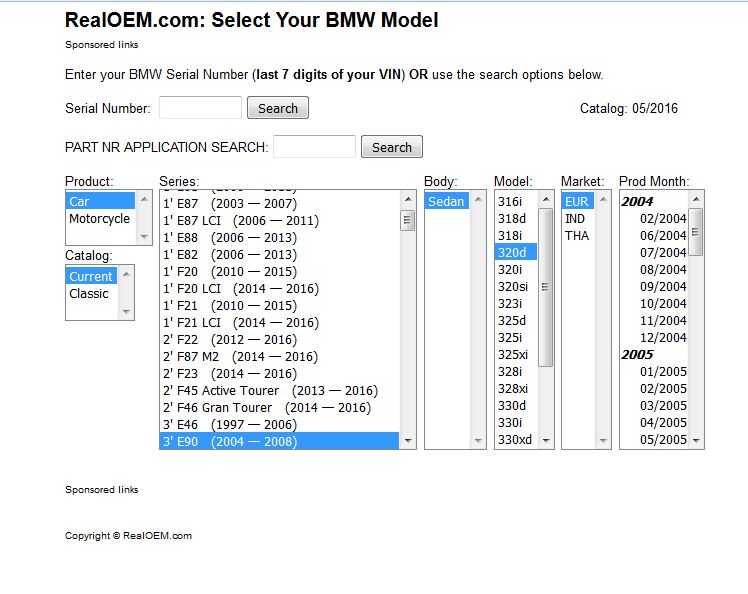Viewport: 748px width, 594px height.
Task: Click the Product list scroll-down arrow
Action: click(x=144, y=237)
